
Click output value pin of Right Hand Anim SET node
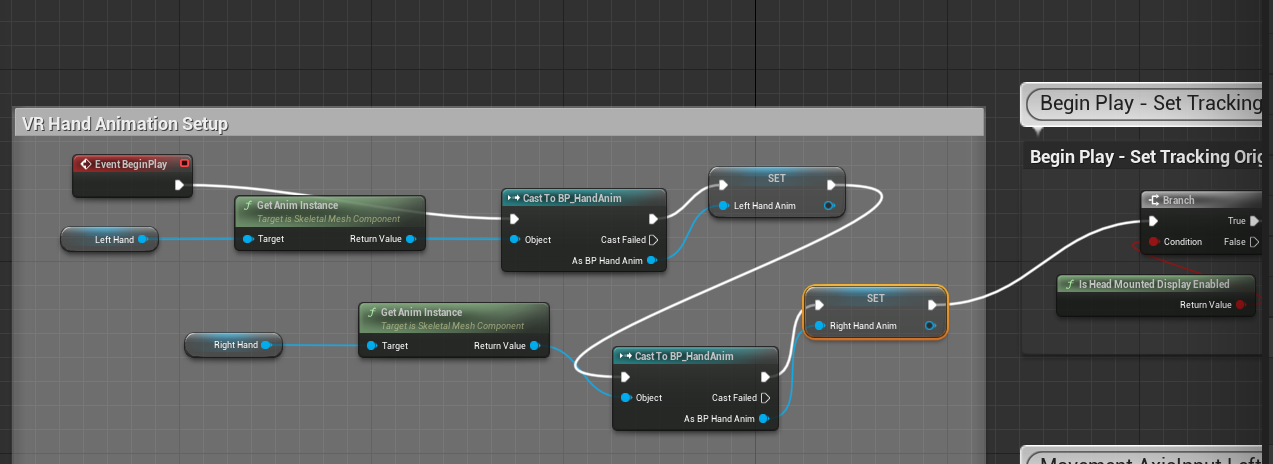pos(930,326)
